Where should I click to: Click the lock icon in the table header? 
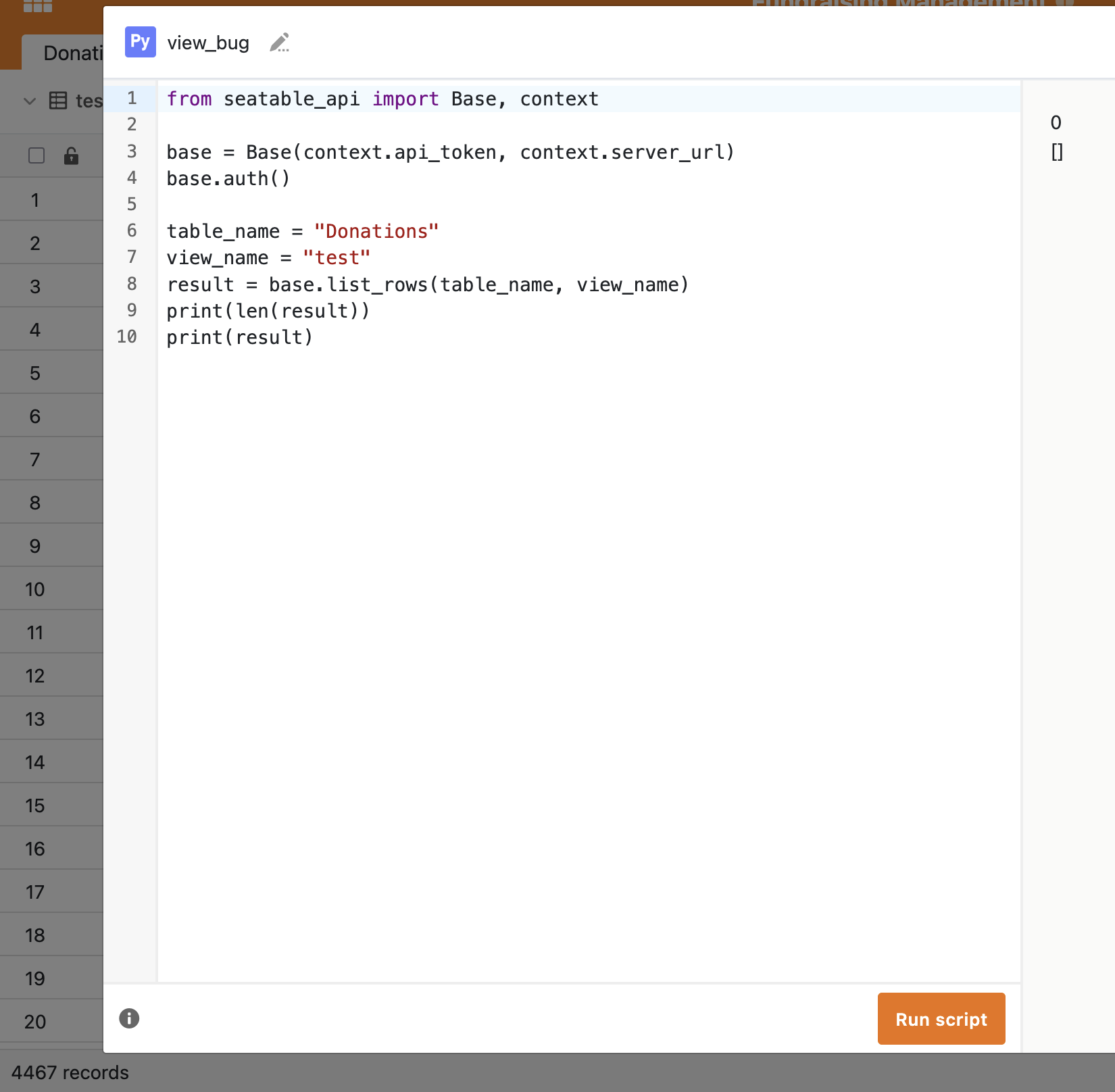point(71,156)
